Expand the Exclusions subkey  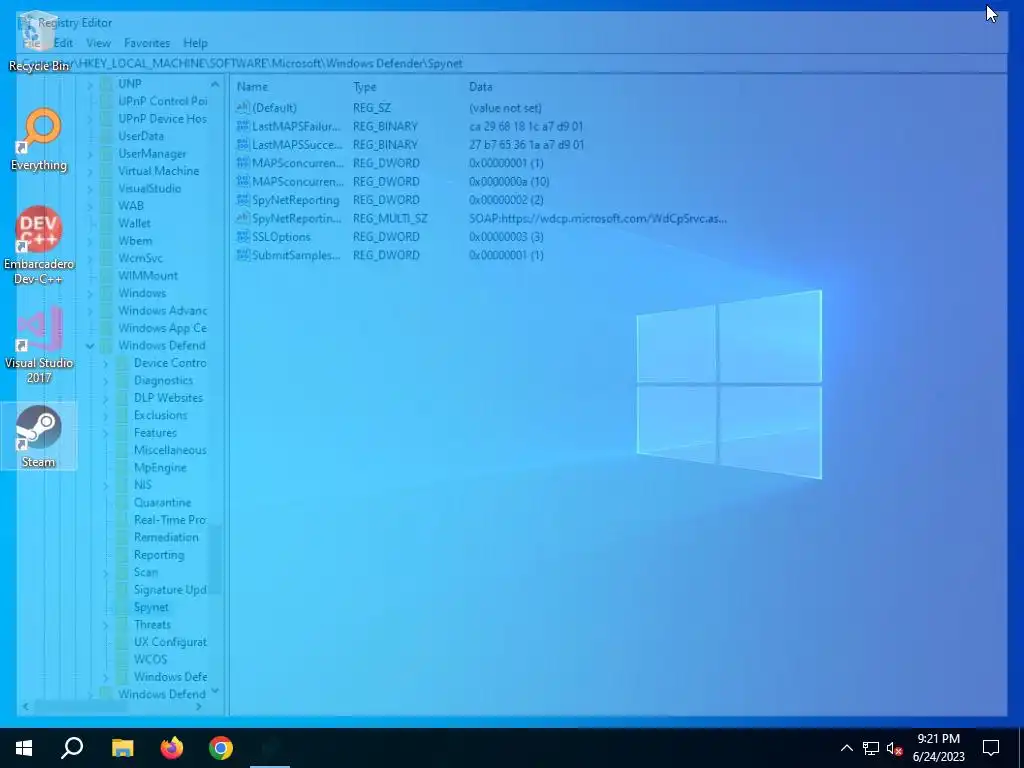tap(106, 415)
